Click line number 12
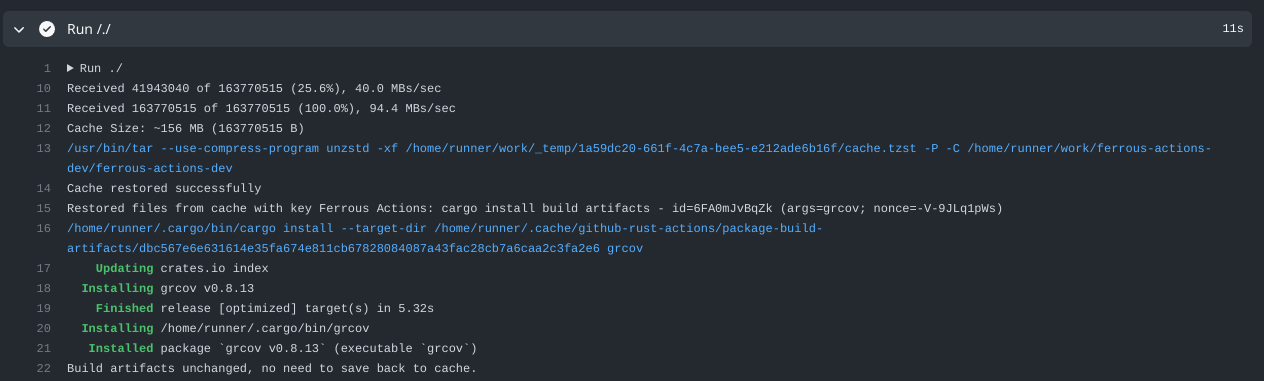The height and width of the screenshot is (381, 1264). (x=44, y=128)
